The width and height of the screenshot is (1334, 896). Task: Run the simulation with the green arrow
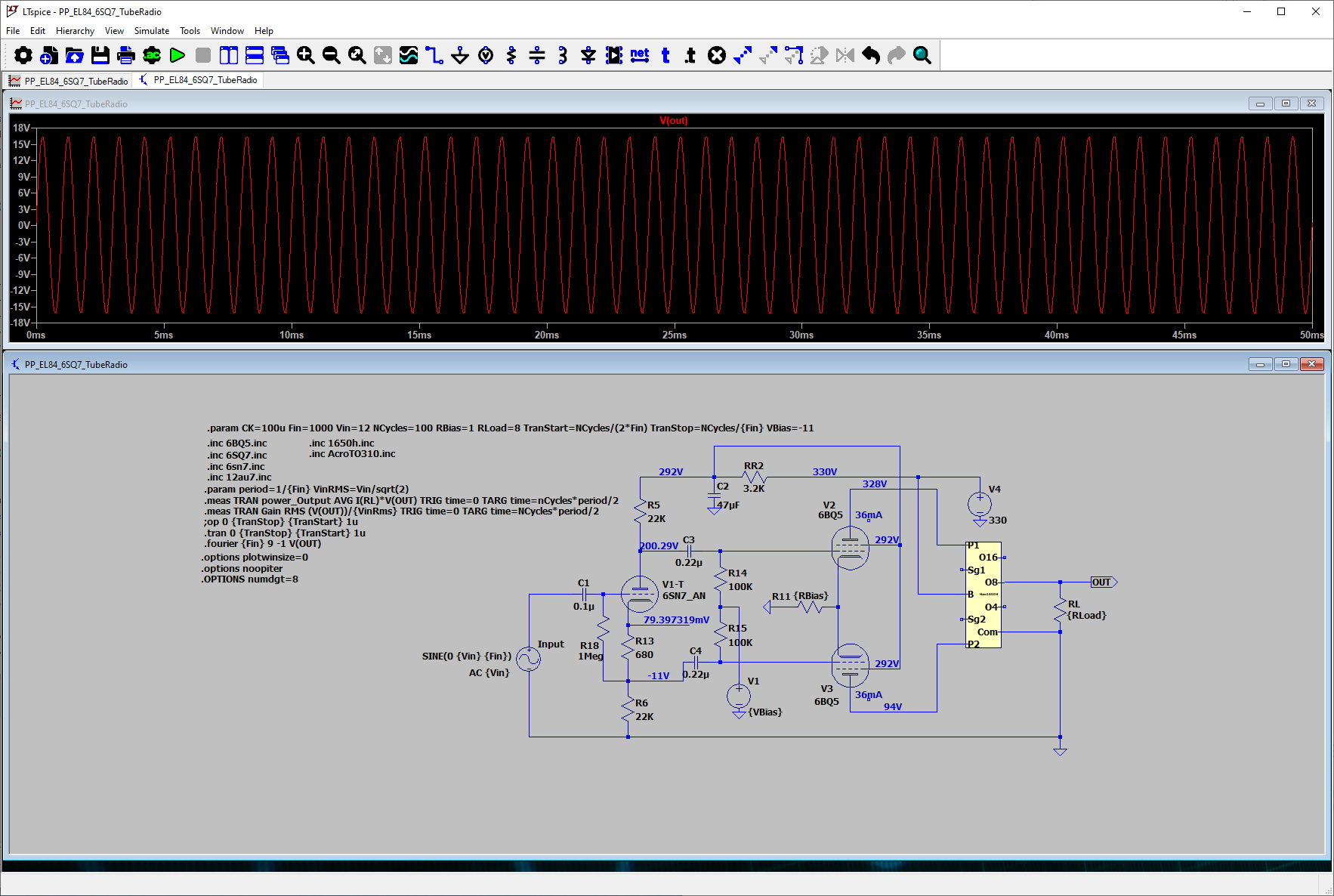[178, 55]
